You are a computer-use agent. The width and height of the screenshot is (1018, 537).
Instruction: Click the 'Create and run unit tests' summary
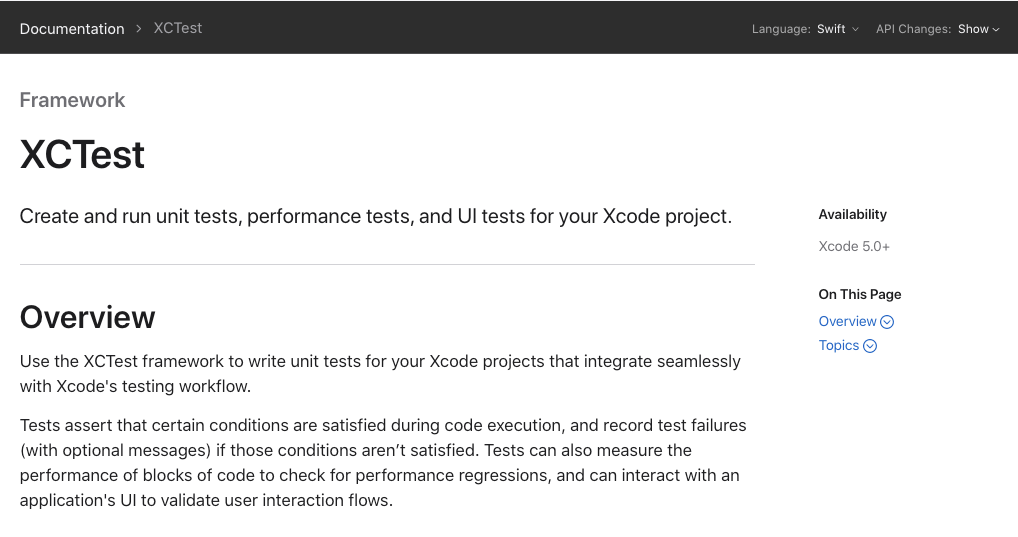click(x=376, y=216)
